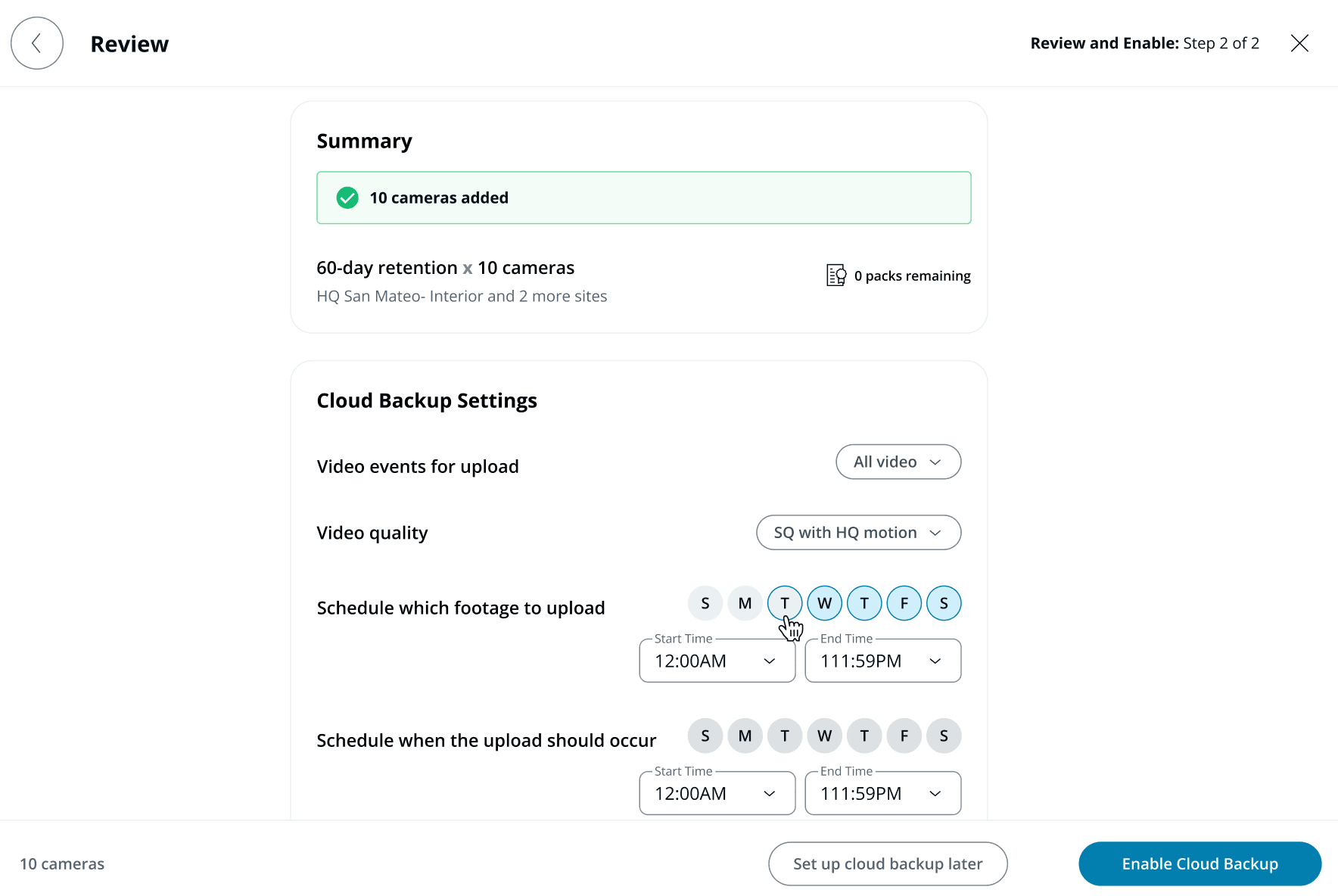Open footage schedule End Time dropdown
This screenshot has width=1338, height=896.
882,661
